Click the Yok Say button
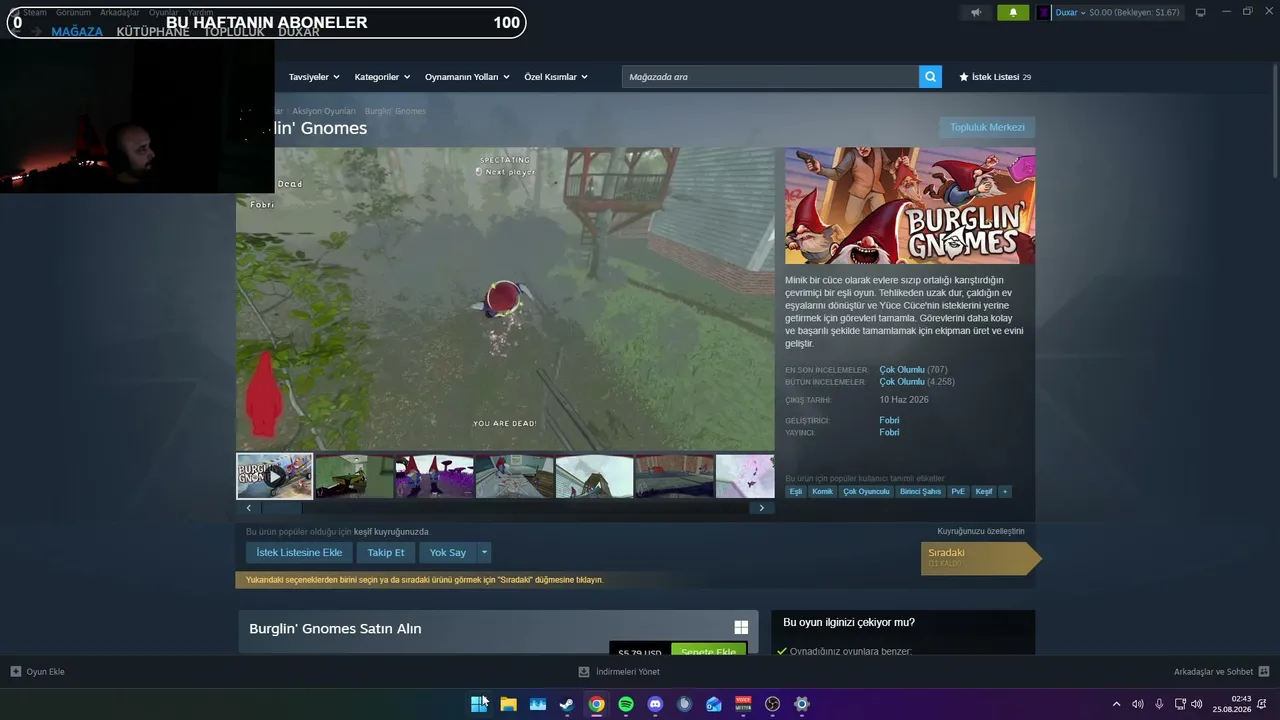1280x720 pixels. 448,552
